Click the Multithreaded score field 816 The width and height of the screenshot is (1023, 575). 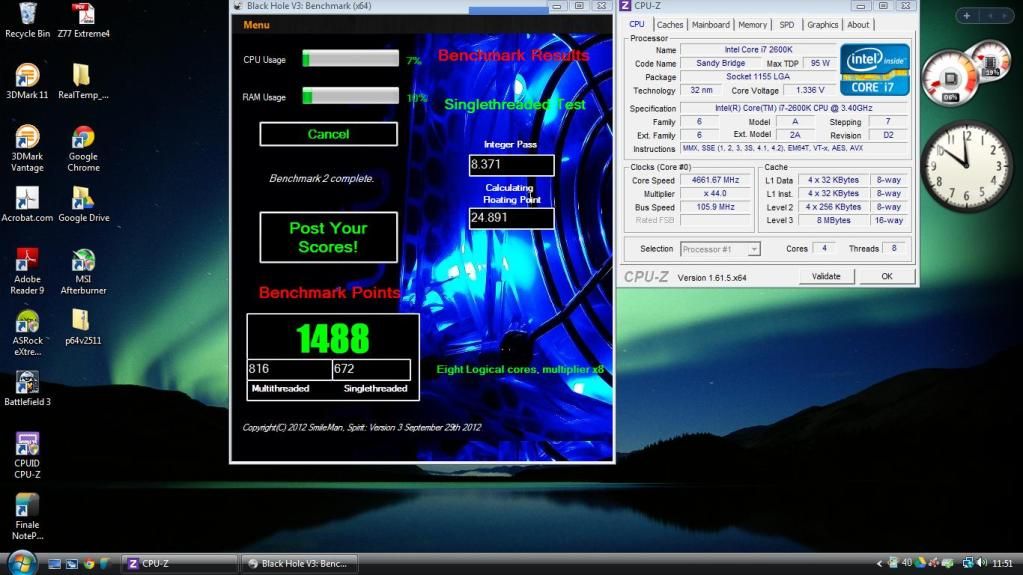(x=289, y=369)
